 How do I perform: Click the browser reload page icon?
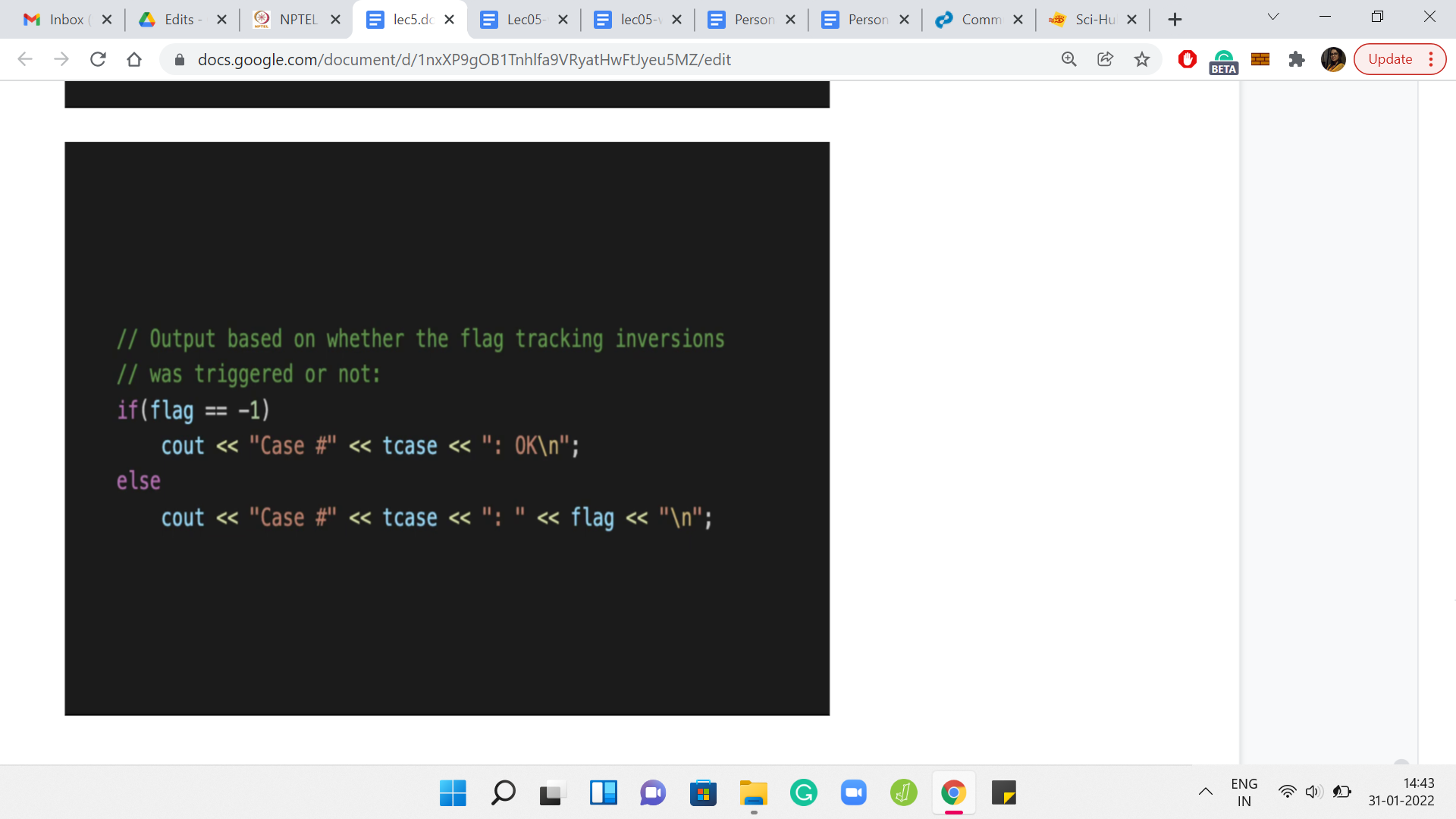[98, 59]
